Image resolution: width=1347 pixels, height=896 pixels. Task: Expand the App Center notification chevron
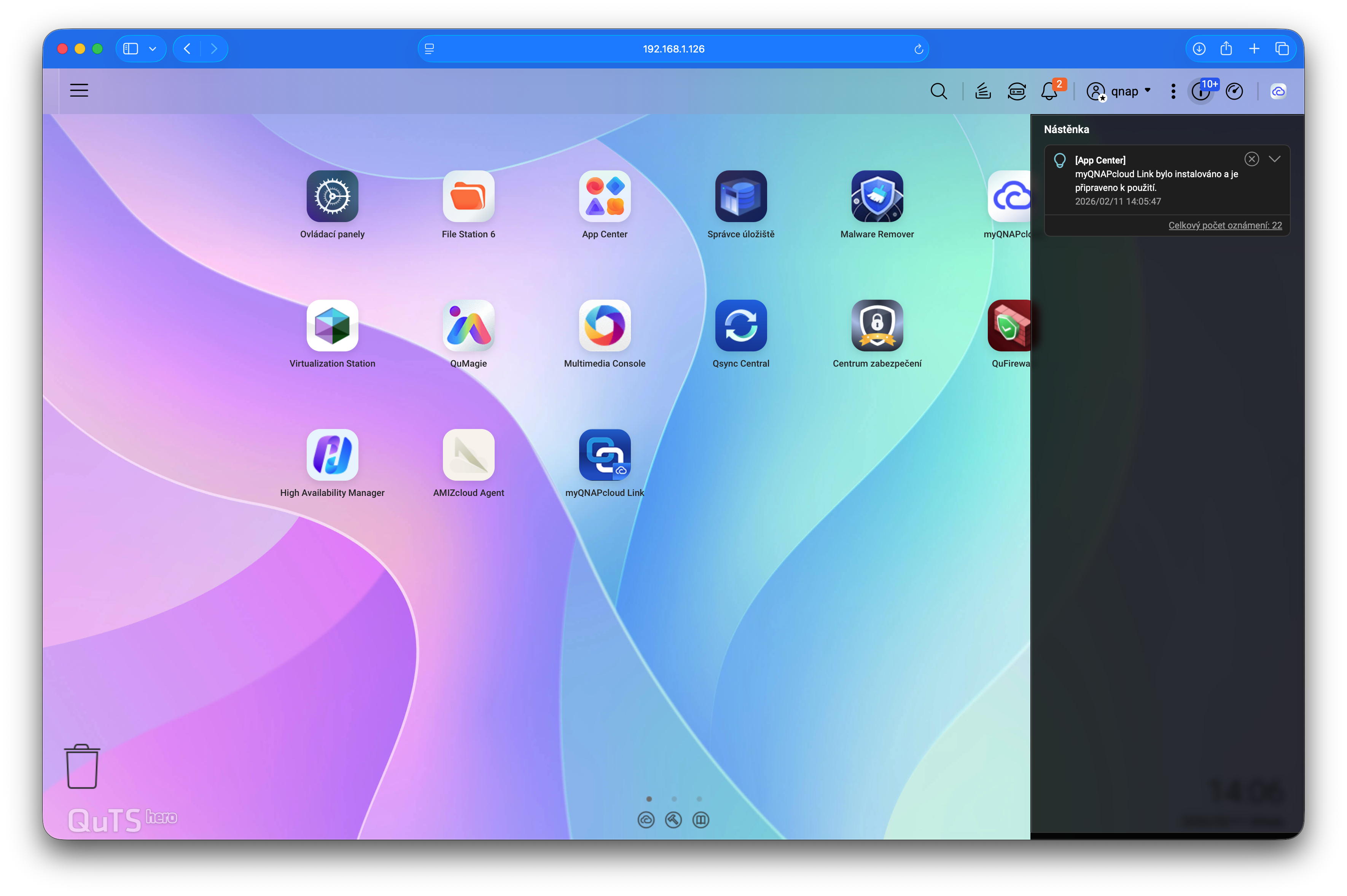(1274, 159)
